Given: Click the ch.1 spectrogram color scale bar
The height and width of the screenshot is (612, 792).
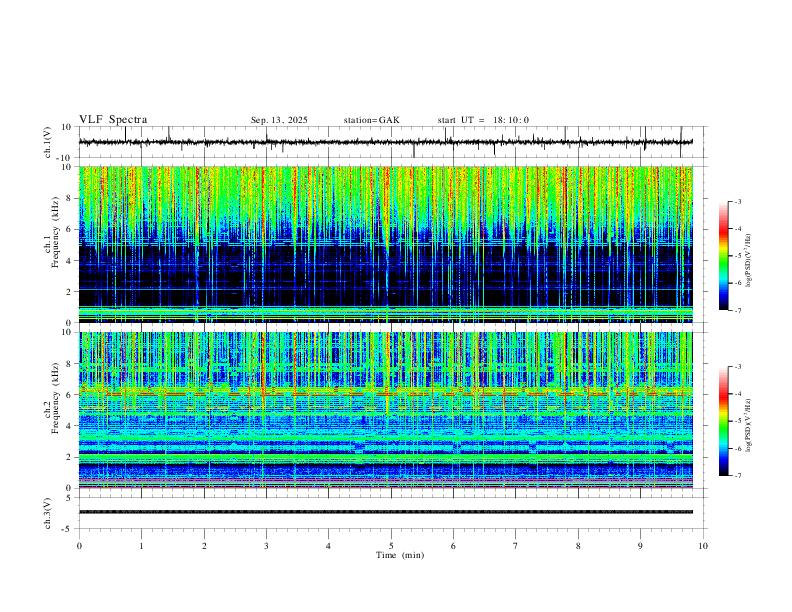Looking at the screenshot, I should (x=723, y=256).
